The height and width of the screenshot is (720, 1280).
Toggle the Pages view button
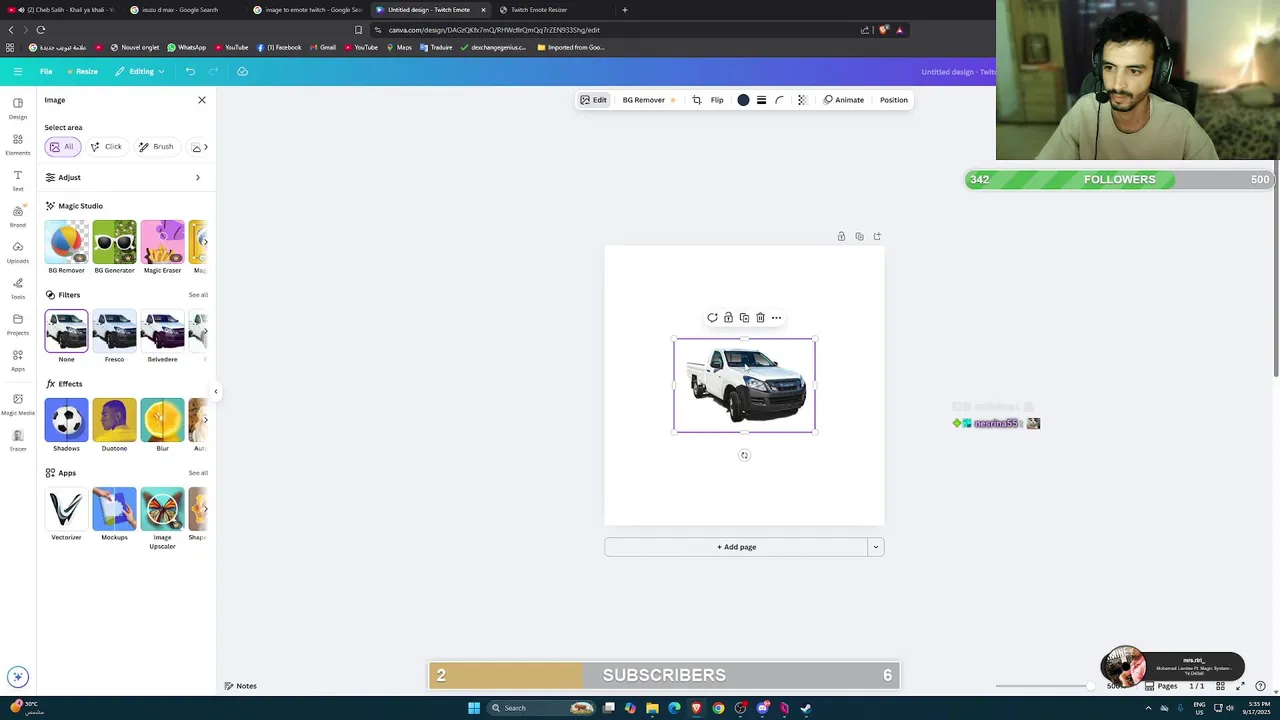click(x=1162, y=686)
